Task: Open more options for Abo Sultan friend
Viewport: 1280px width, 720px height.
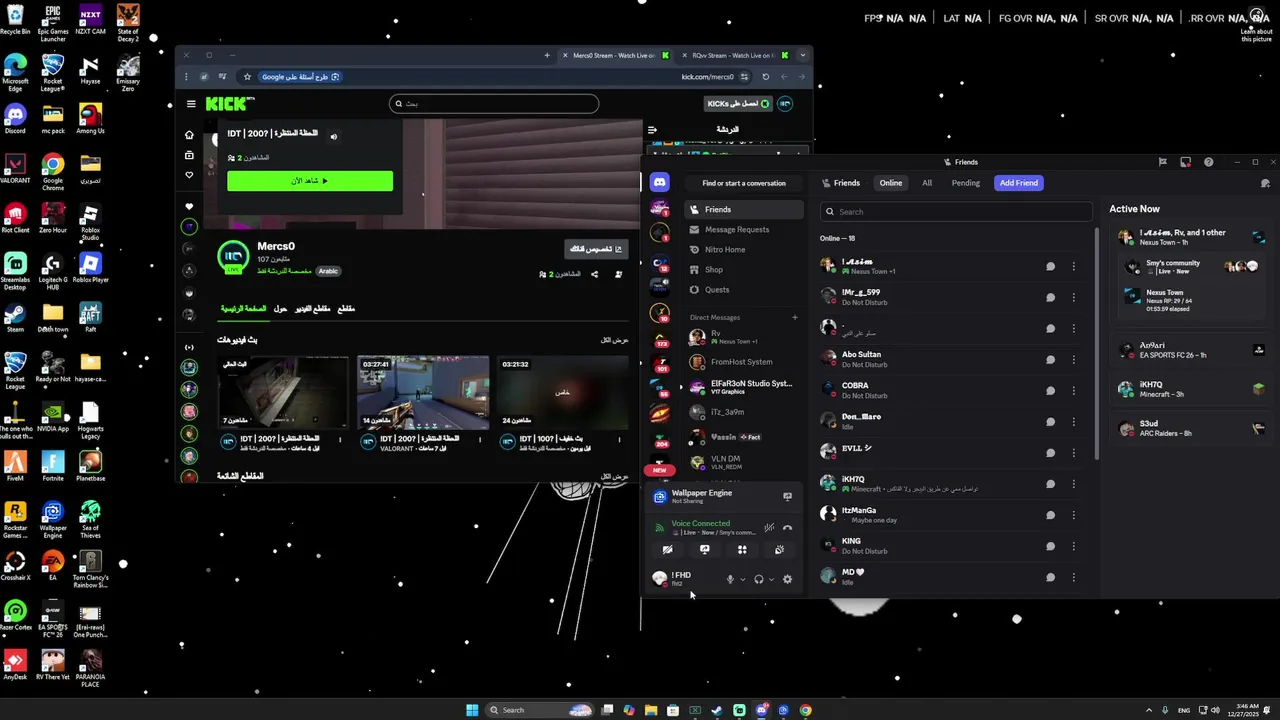Action: coord(1073,359)
